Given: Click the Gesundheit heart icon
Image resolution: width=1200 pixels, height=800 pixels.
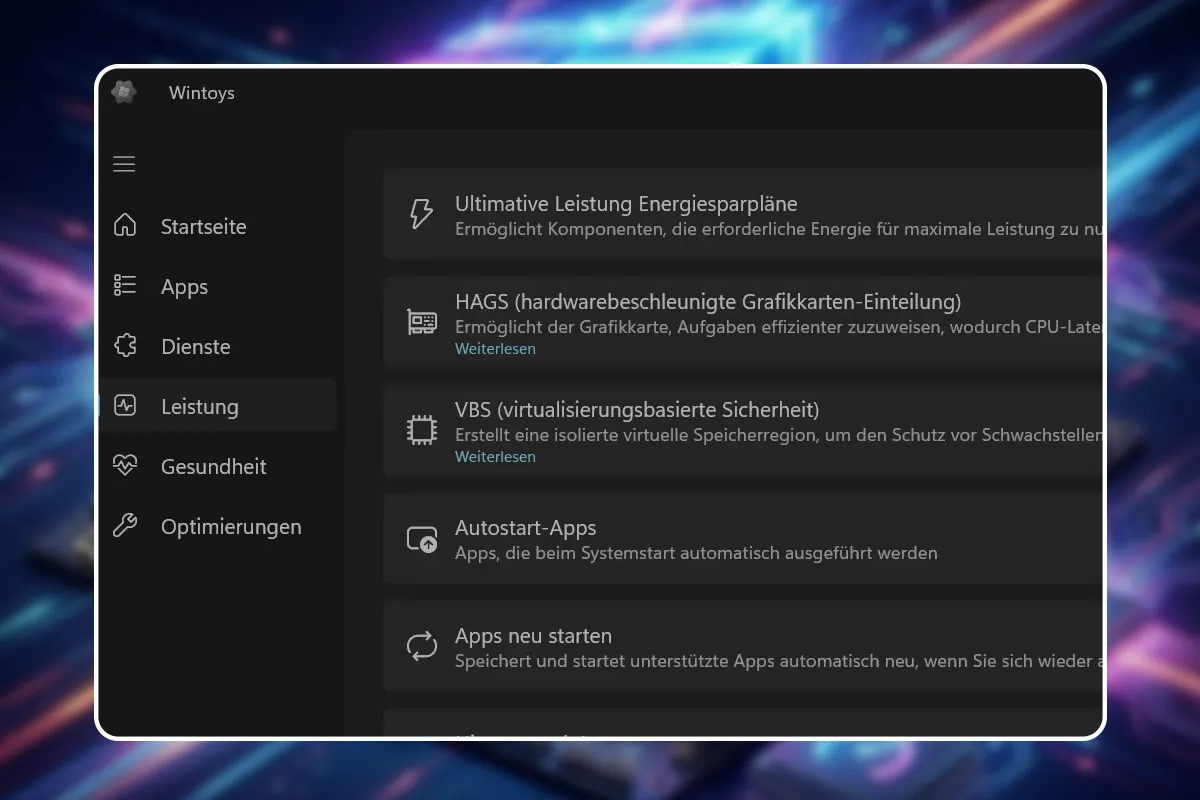Looking at the screenshot, I should tap(124, 466).
